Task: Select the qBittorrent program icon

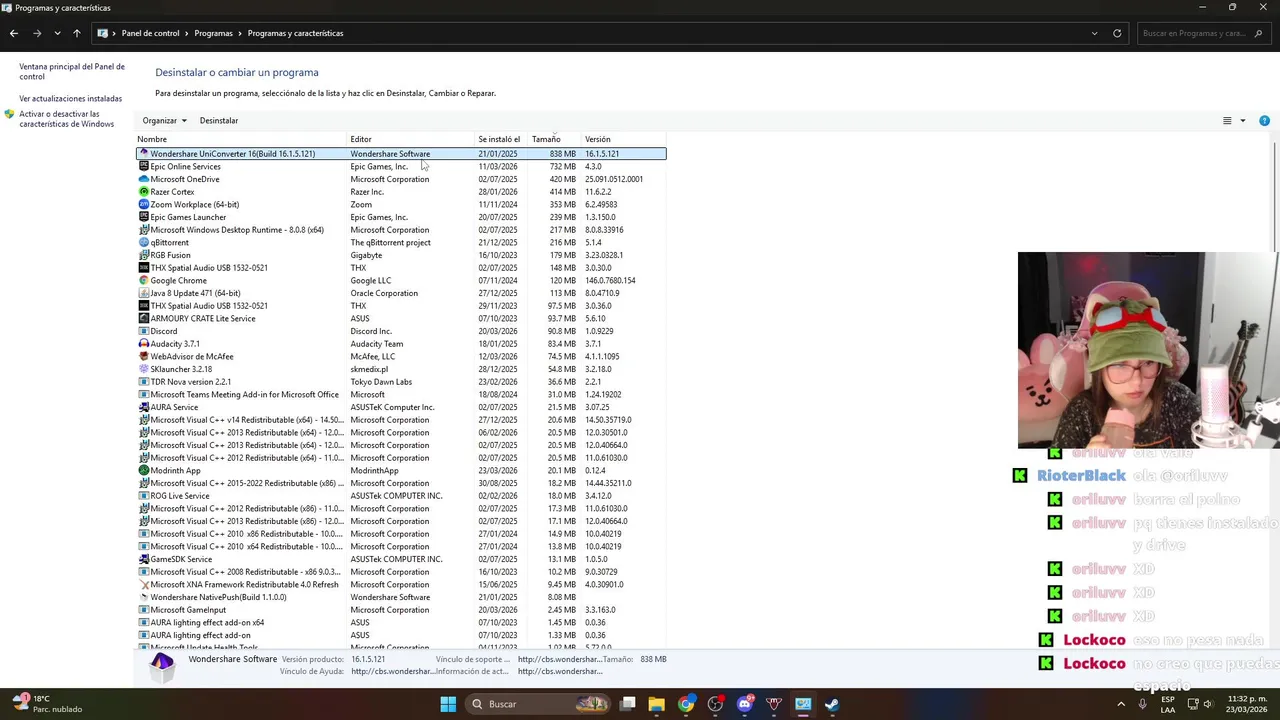Action: 143,242
